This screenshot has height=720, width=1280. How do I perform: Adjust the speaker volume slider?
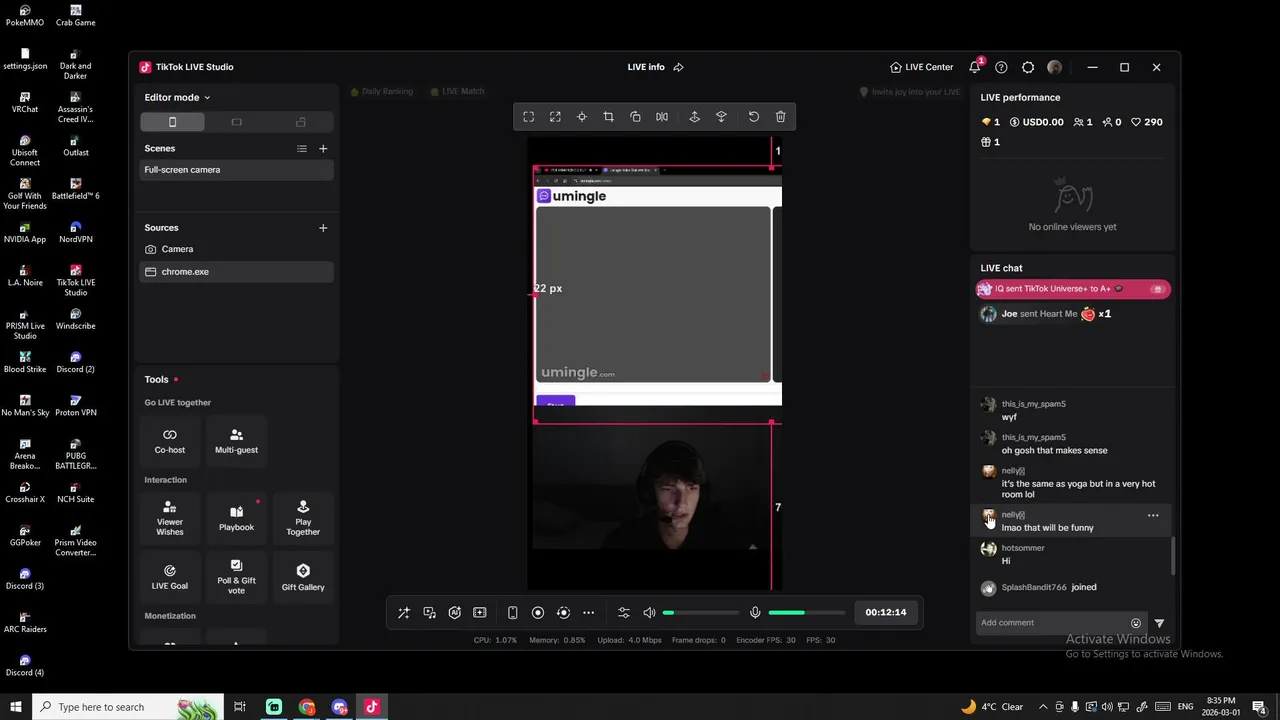coord(701,613)
